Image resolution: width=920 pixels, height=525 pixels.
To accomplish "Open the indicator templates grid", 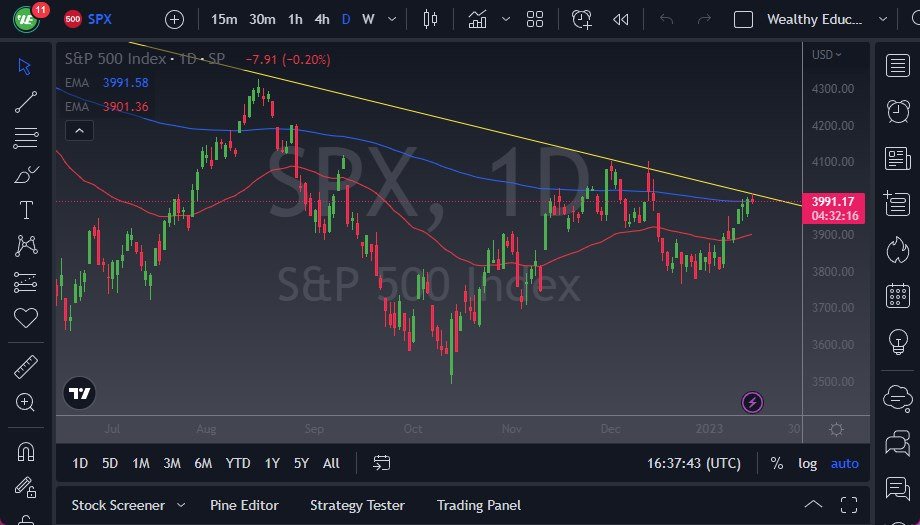I will (535, 19).
